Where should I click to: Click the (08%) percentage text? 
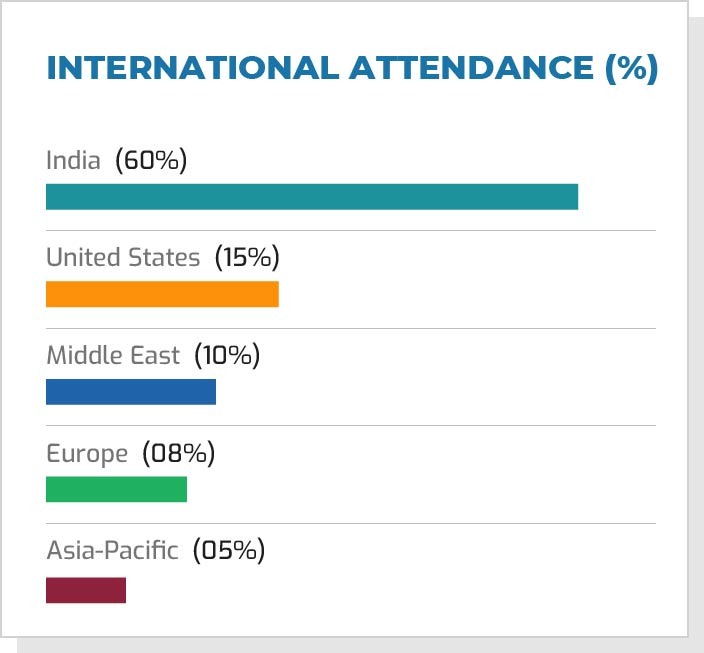point(179,453)
